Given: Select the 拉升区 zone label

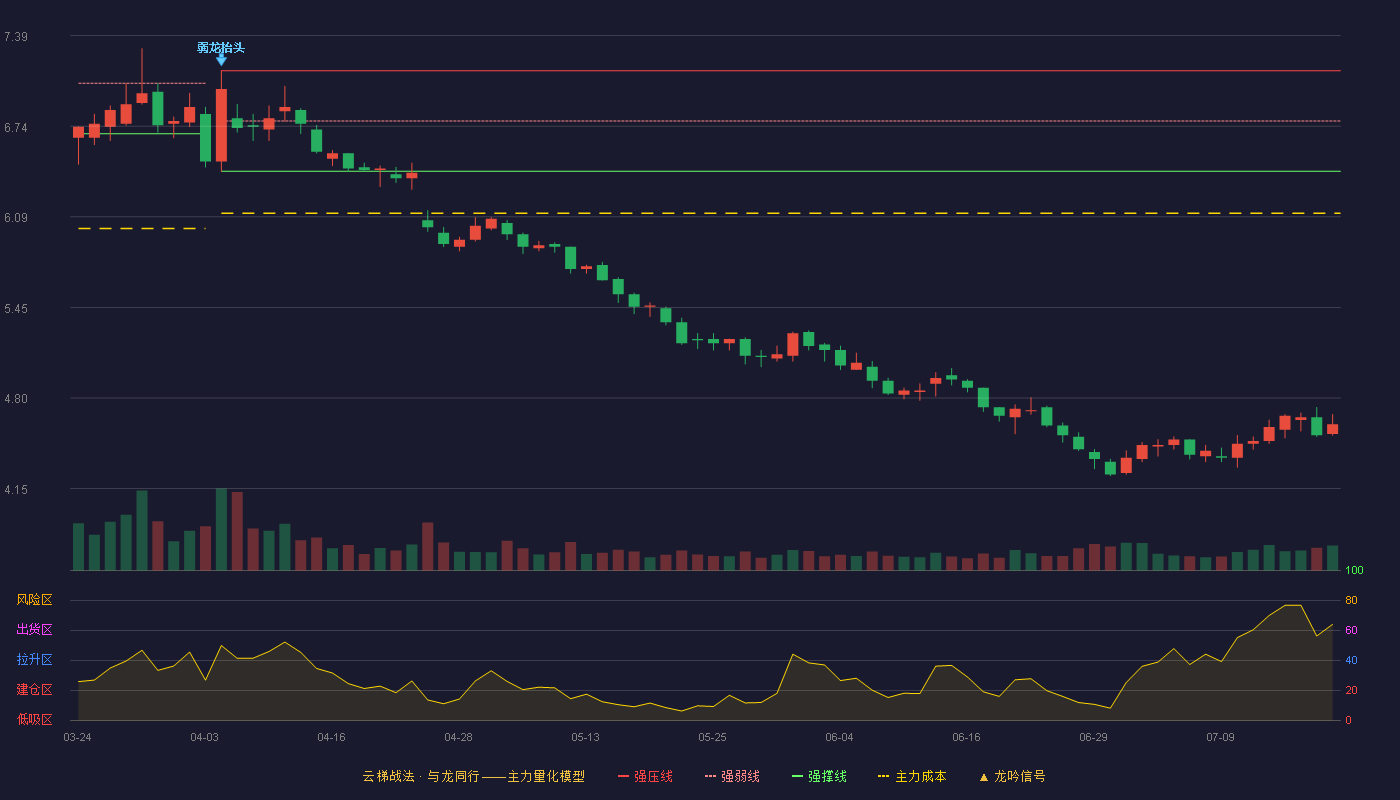Looking at the screenshot, I should [34, 660].
